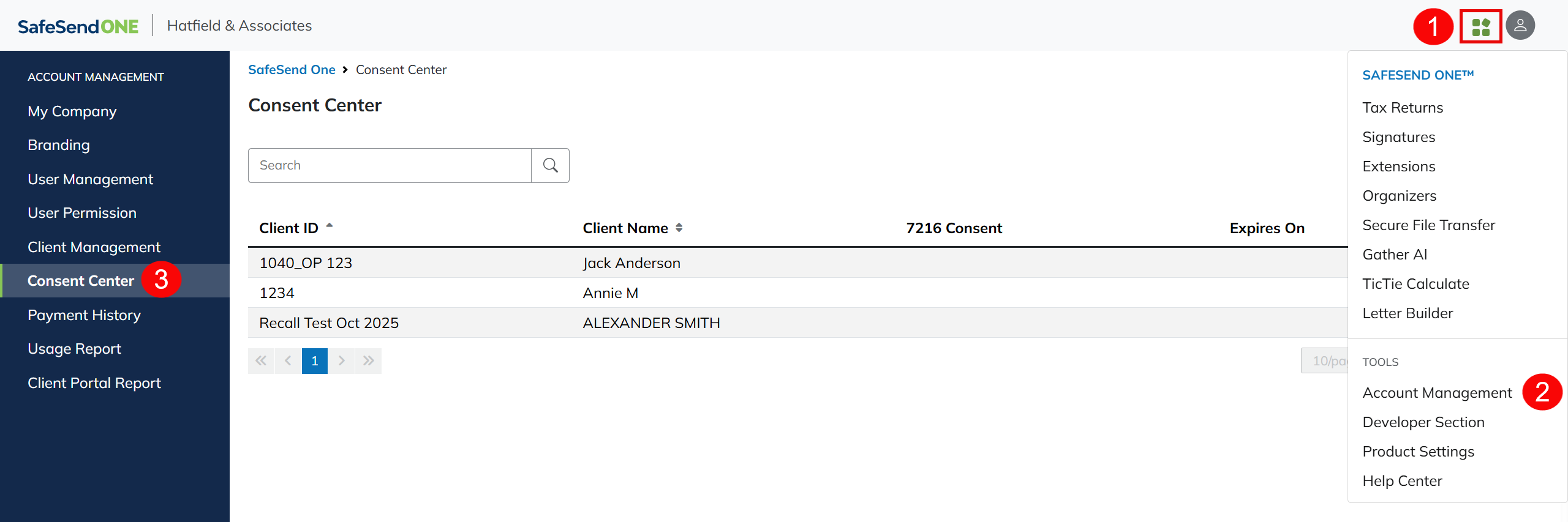Go to previous page arrow
The width and height of the screenshot is (1568, 522).
coord(288,361)
